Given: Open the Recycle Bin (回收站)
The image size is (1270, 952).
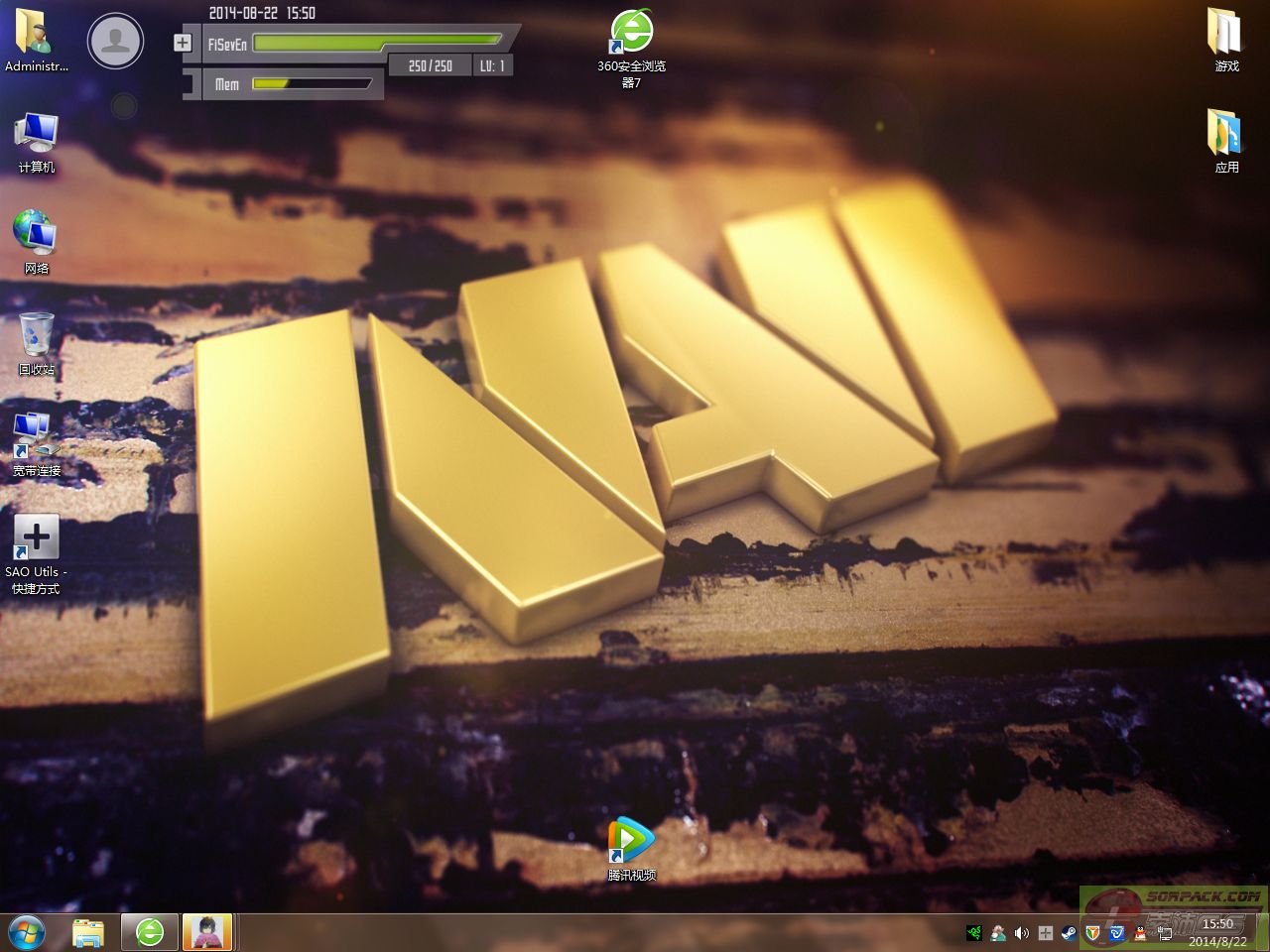Looking at the screenshot, I should click(x=36, y=335).
